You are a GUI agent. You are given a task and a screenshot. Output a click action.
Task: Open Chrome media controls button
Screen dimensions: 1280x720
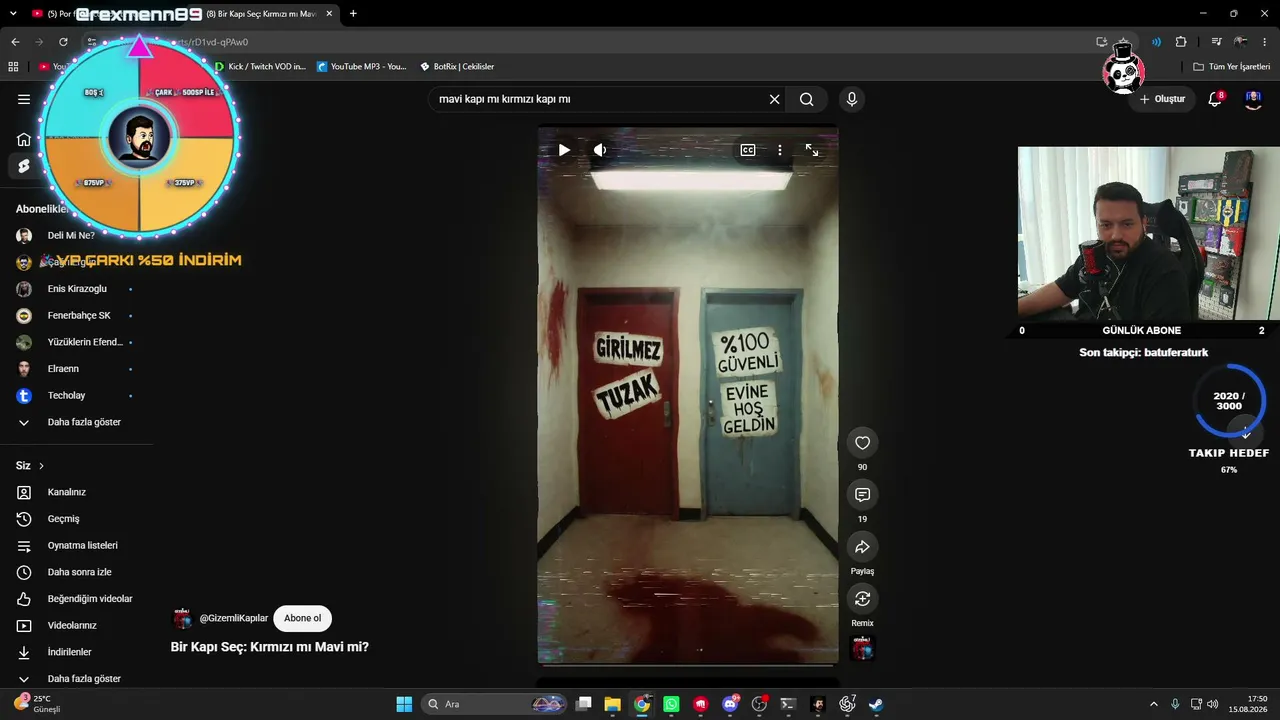tap(1216, 42)
